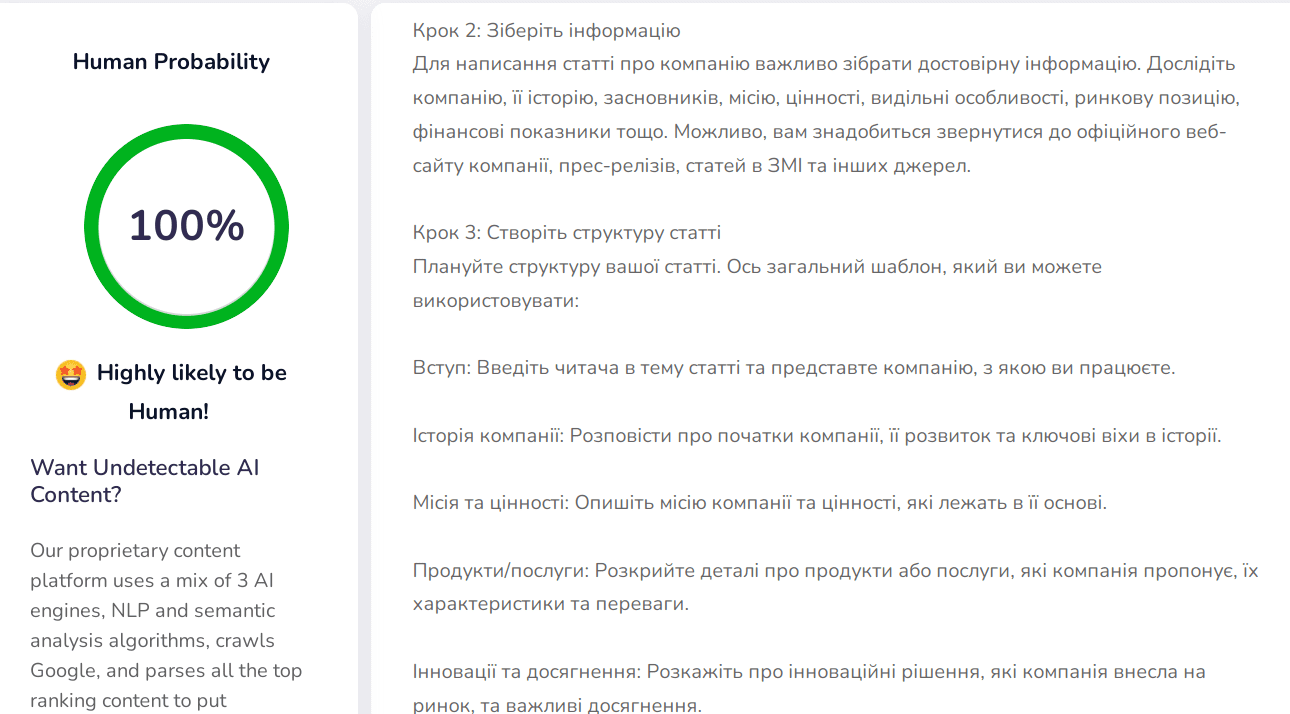
Task: Click the line starting with 'Вступ:'
Action: tap(793, 368)
